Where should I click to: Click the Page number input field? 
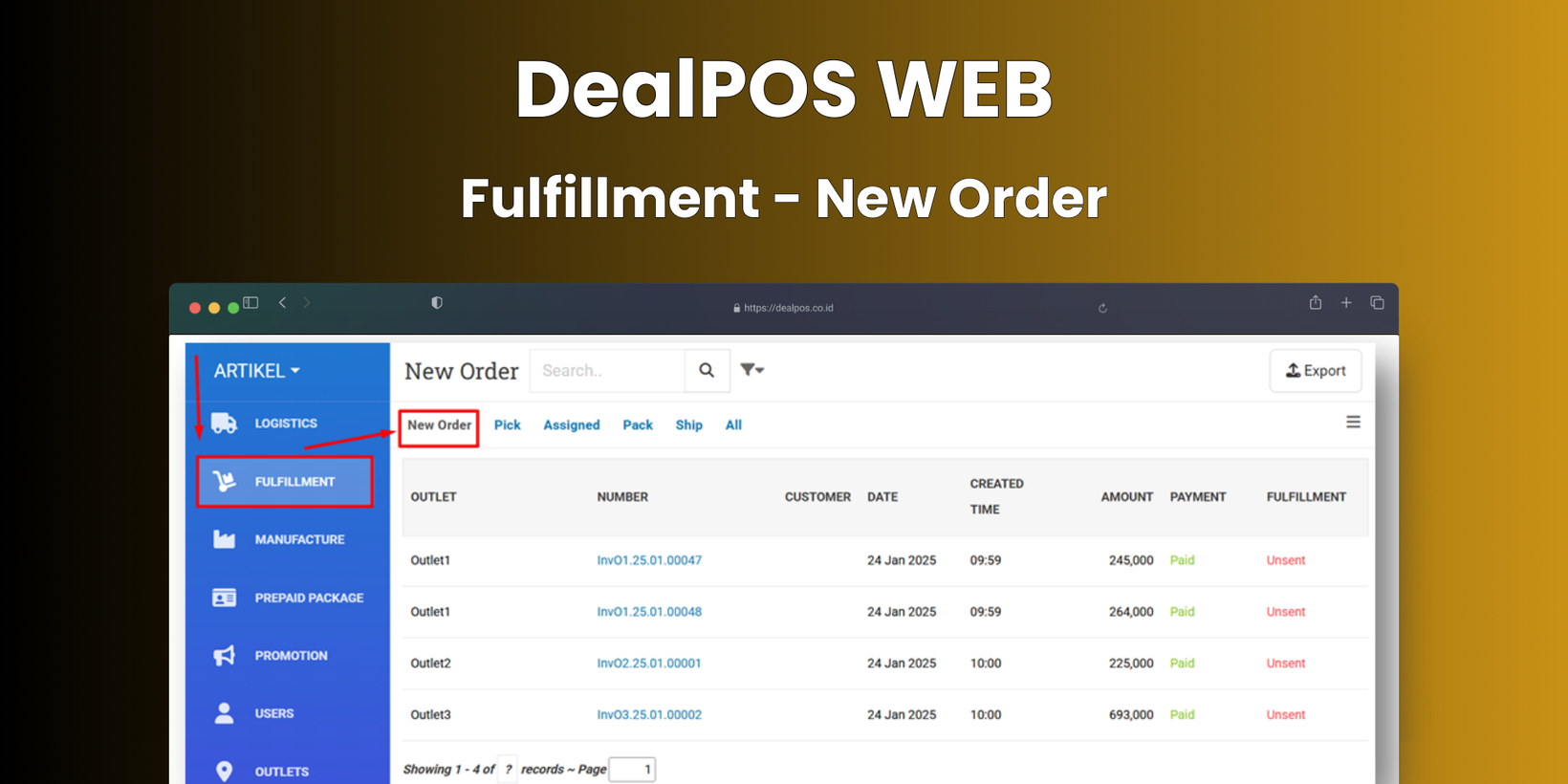(632, 770)
